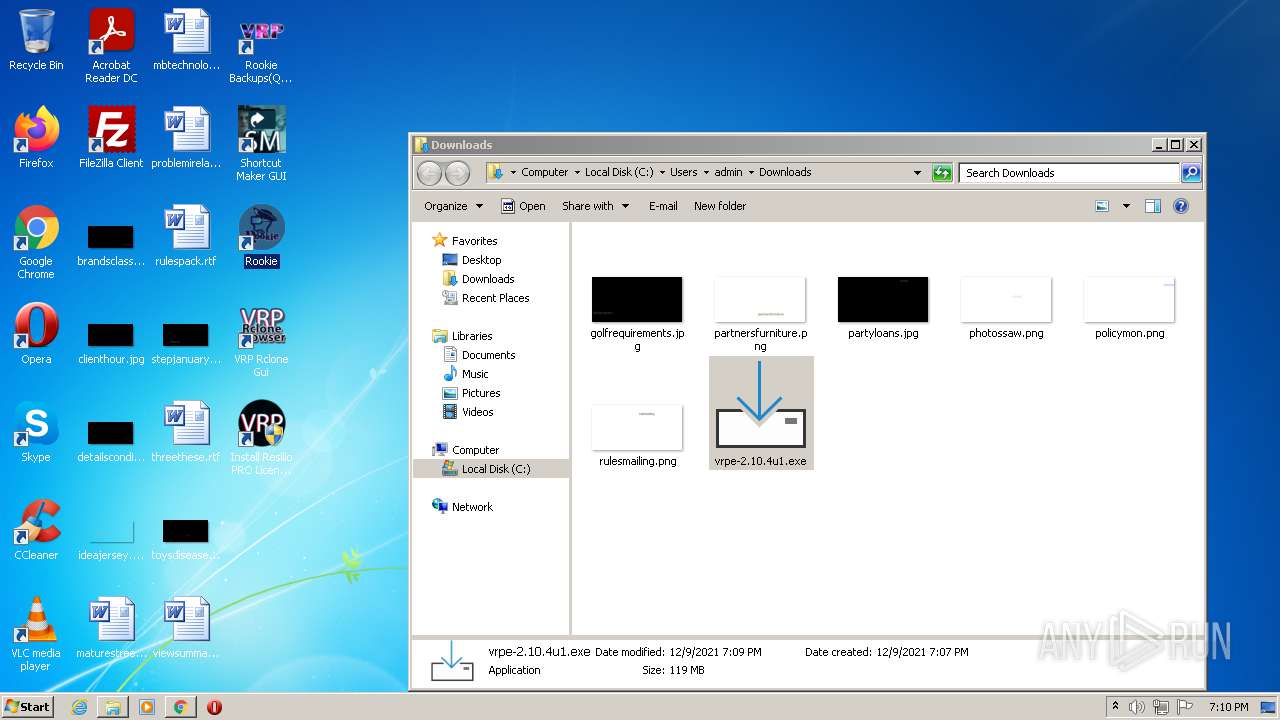Image resolution: width=1280 pixels, height=720 pixels.
Task: Launch Skype from the desktop
Action: pos(36,432)
